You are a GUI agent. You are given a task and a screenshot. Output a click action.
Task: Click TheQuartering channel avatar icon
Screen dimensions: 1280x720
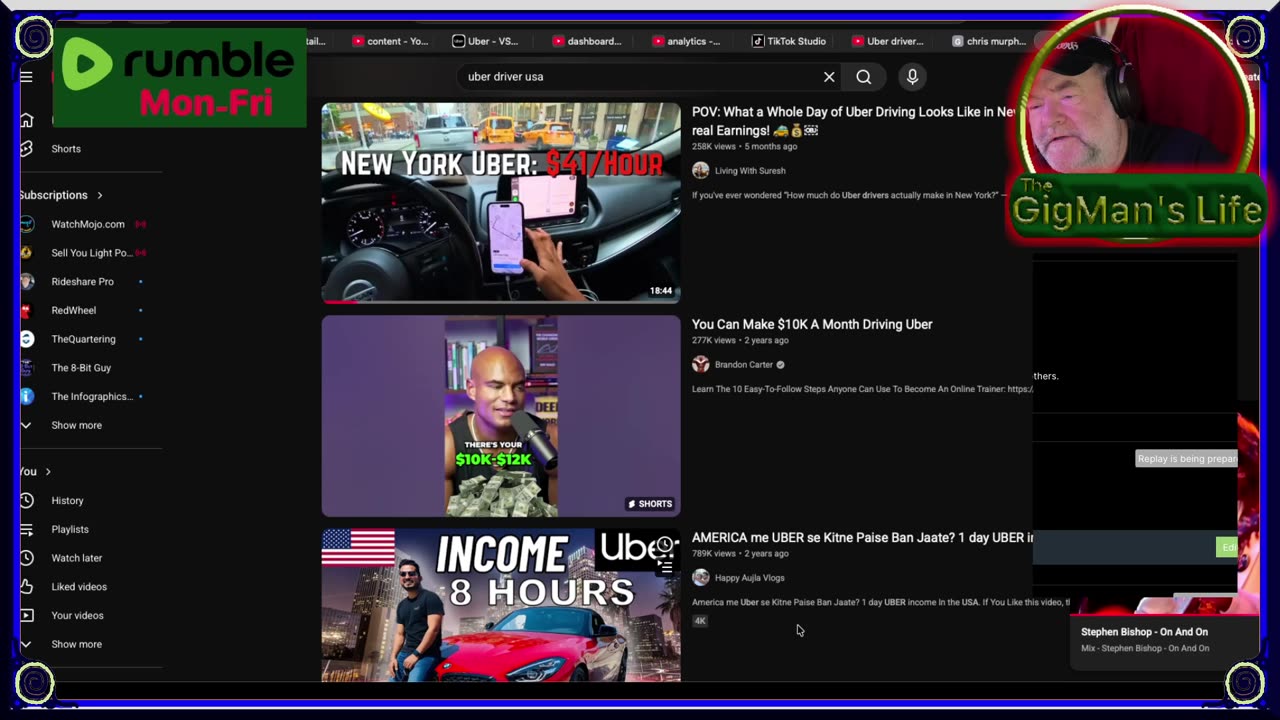27,339
